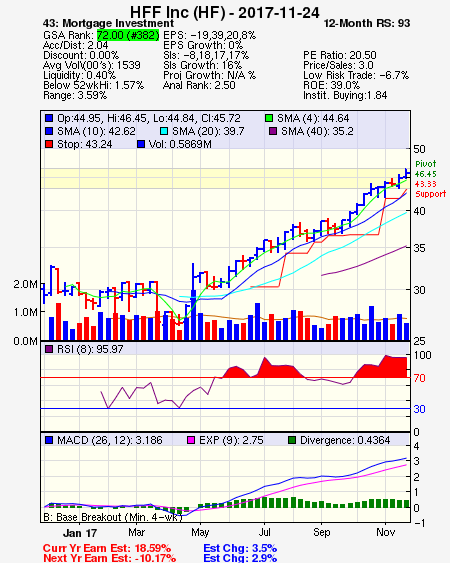
Task: Click the 'EXP (9): 2.75' legend text
Action: (x=231, y=440)
